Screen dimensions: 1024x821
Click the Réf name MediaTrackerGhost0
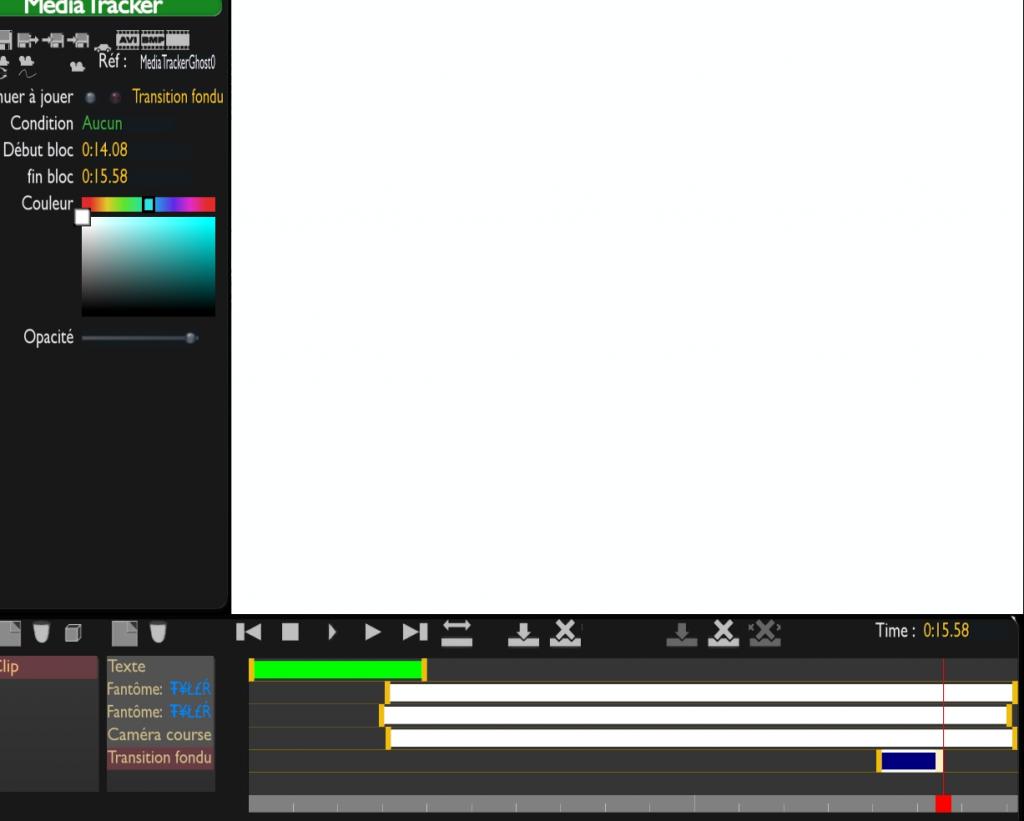coord(178,63)
